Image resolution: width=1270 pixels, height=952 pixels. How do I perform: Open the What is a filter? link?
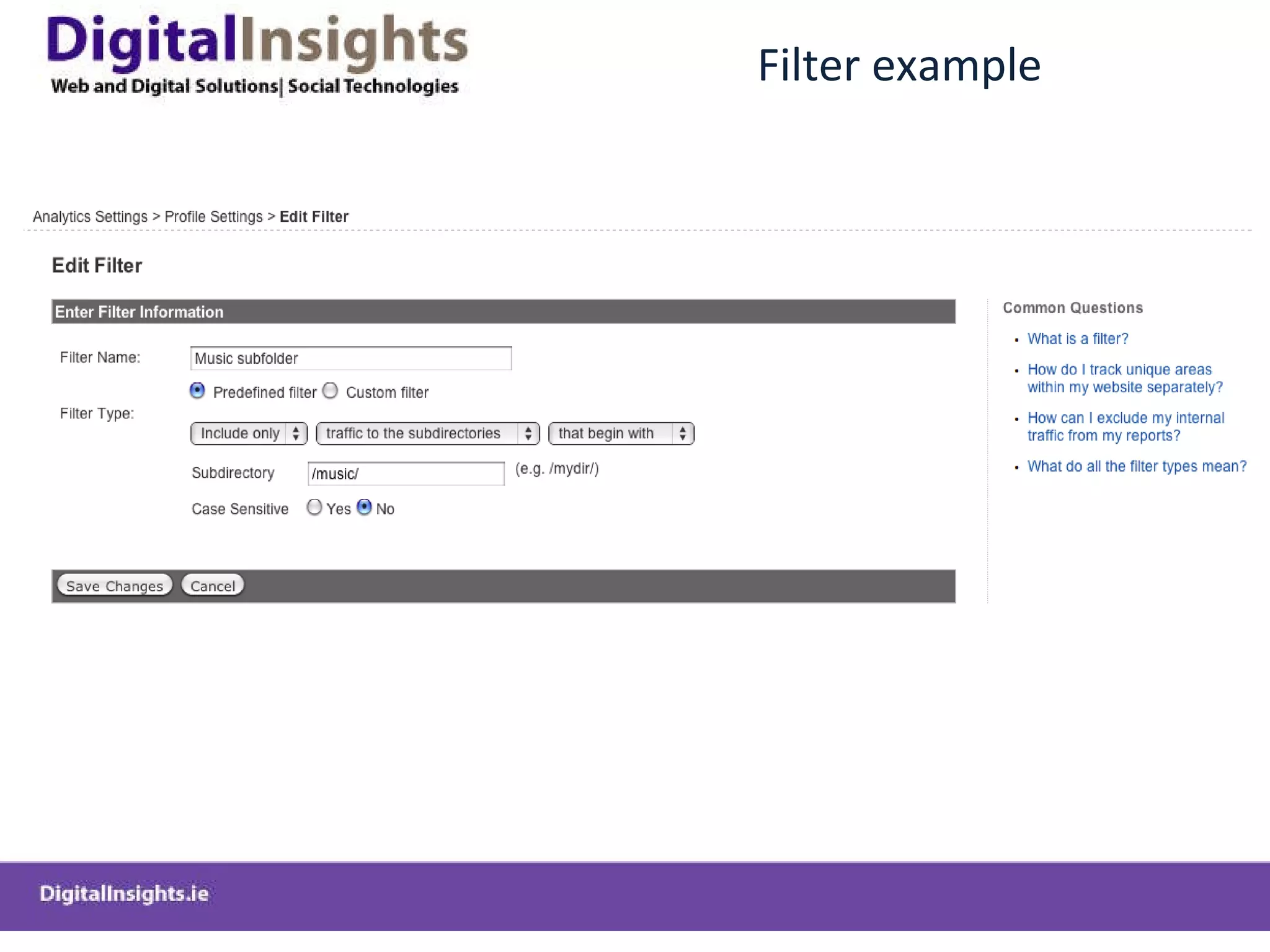(1078, 339)
